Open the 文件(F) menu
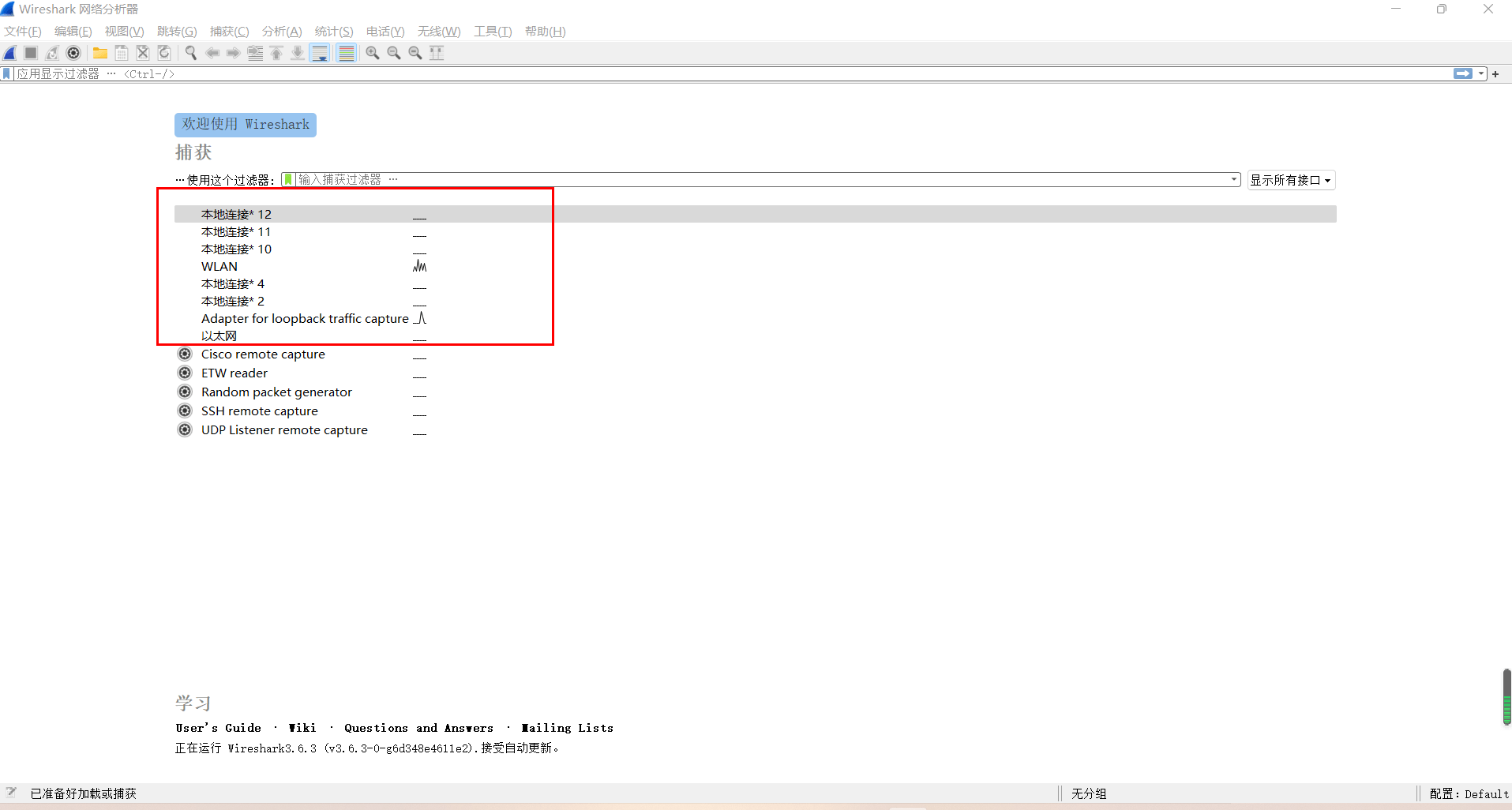The width and height of the screenshot is (1512, 810). coord(23,32)
